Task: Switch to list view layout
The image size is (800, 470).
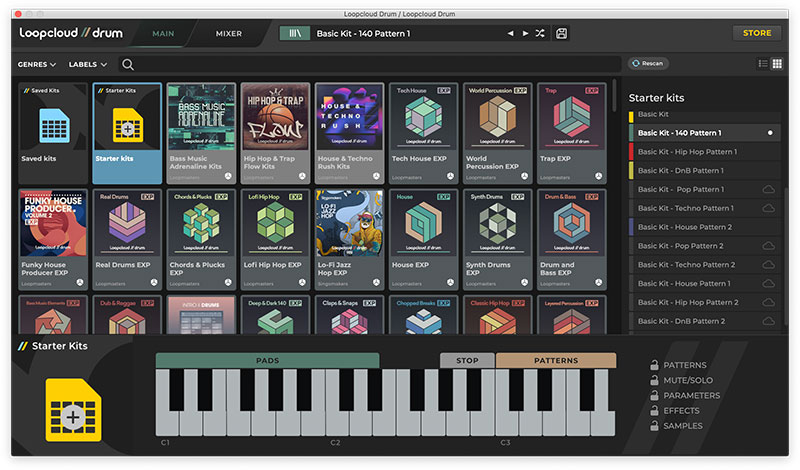Action: click(x=763, y=64)
